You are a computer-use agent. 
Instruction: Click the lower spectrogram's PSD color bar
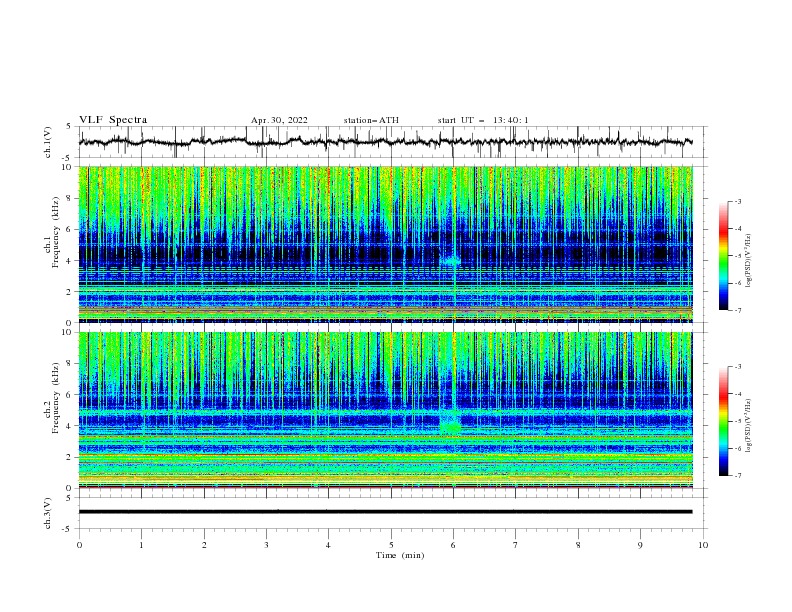[x=724, y=421]
